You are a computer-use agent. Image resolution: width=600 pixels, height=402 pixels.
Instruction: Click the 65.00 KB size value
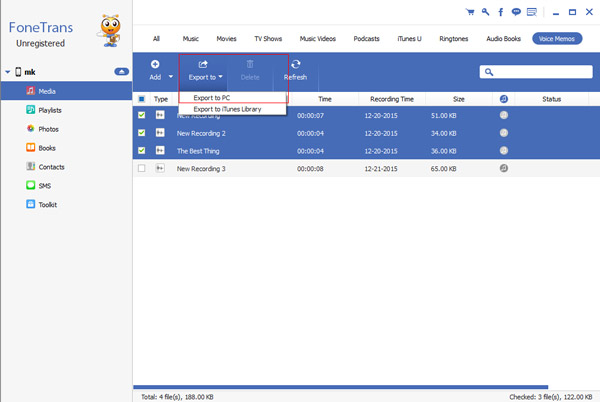[x=443, y=169]
